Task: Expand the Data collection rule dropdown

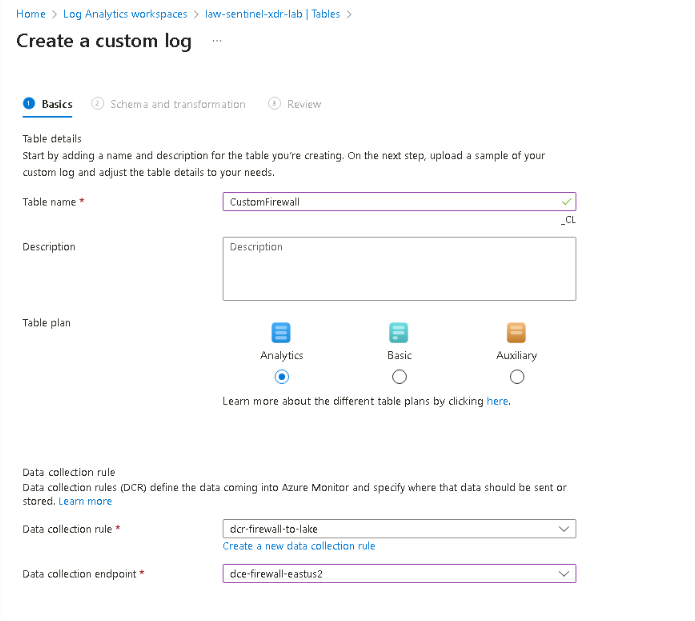Action: point(399,529)
